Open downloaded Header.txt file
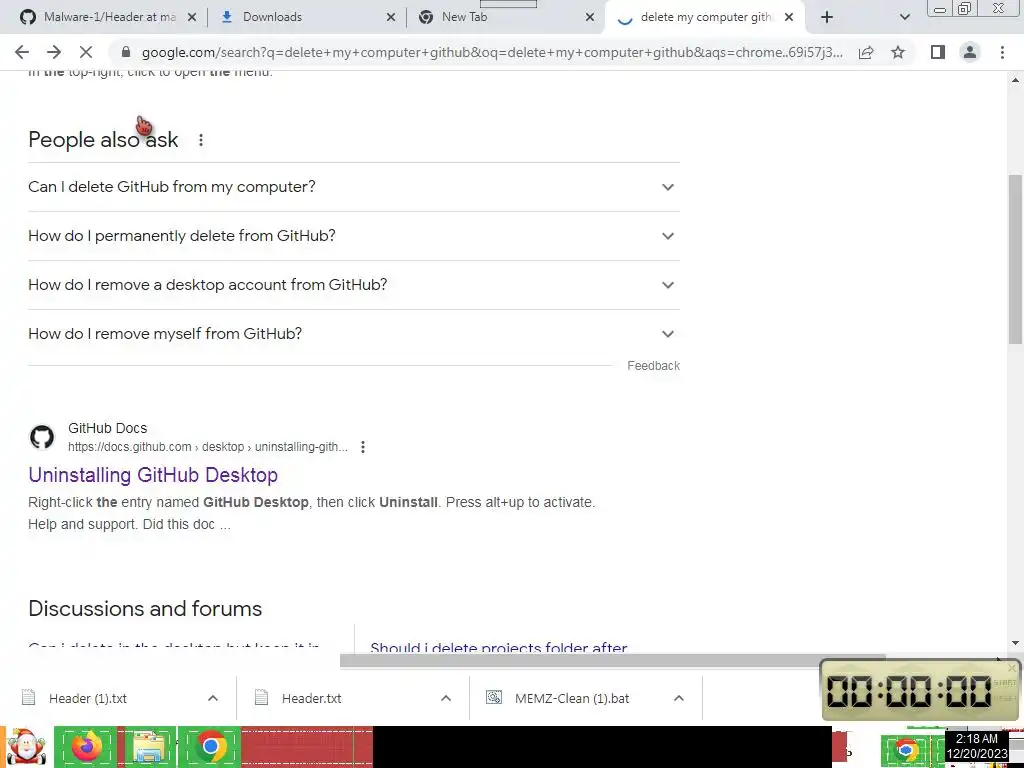This screenshot has height=768, width=1024. (312, 698)
